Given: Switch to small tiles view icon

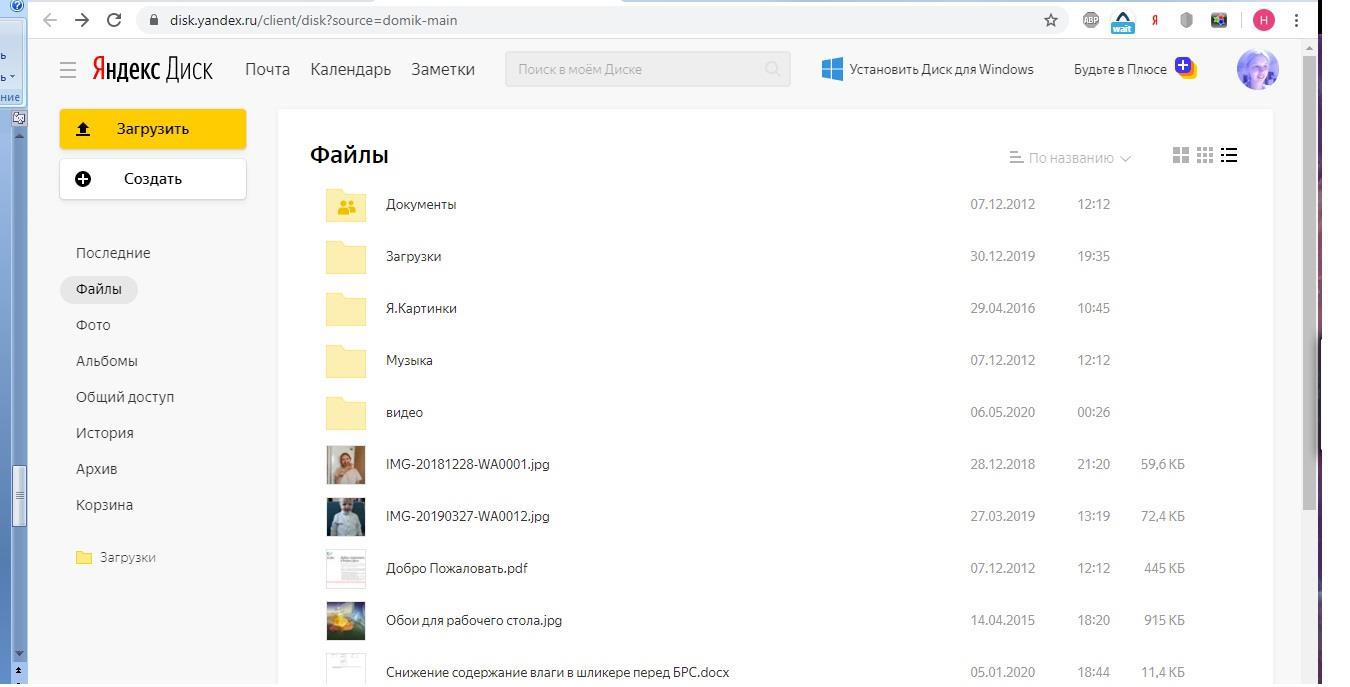Looking at the screenshot, I should (1205, 155).
